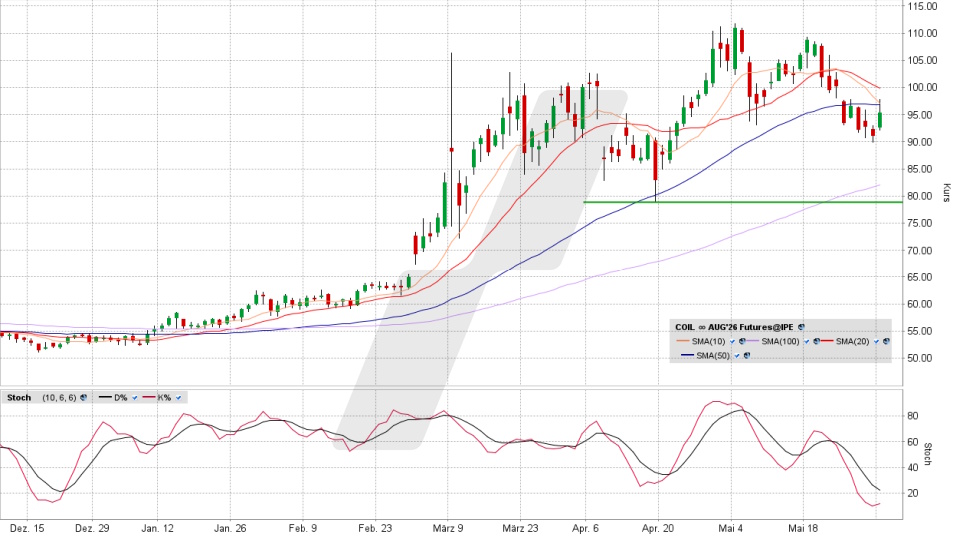The width and height of the screenshot is (960, 540).
Task: Click the globe icon next to Stoch (10, 6, 6)
Action: [83, 397]
